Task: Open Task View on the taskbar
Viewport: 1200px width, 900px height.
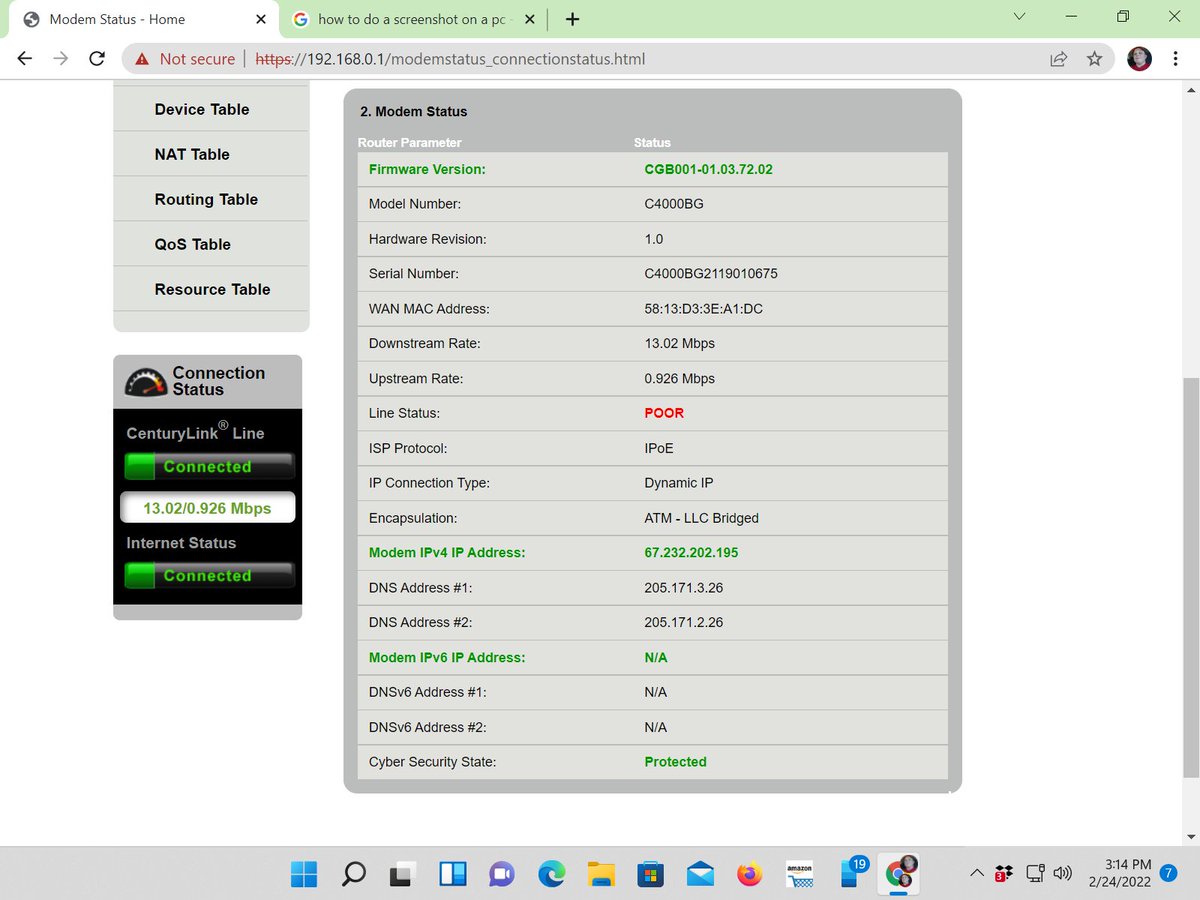Action: 403,874
